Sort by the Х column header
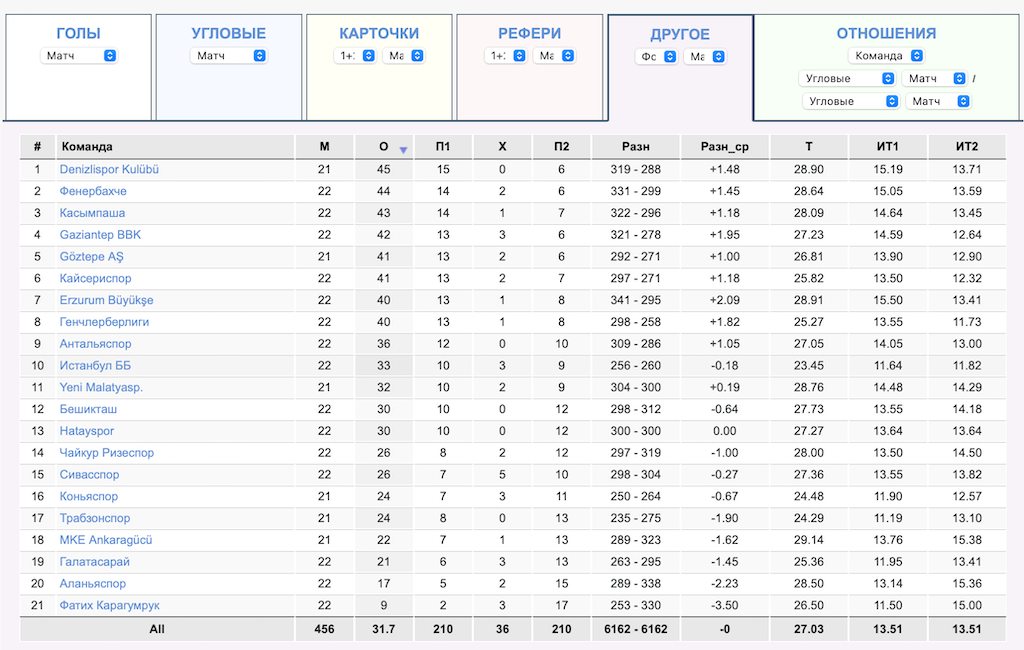The image size is (1024, 650). click(502, 146)
